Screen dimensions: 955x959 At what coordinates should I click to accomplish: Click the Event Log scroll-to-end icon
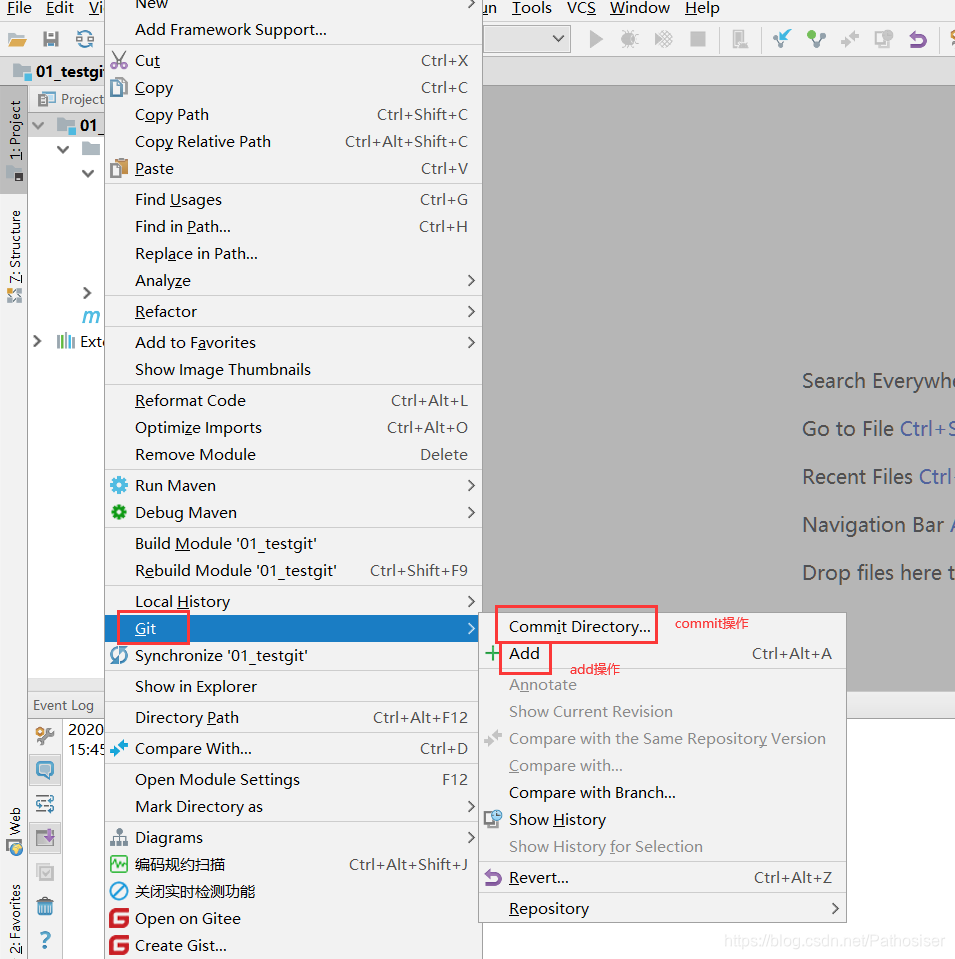tap(45, 837)
